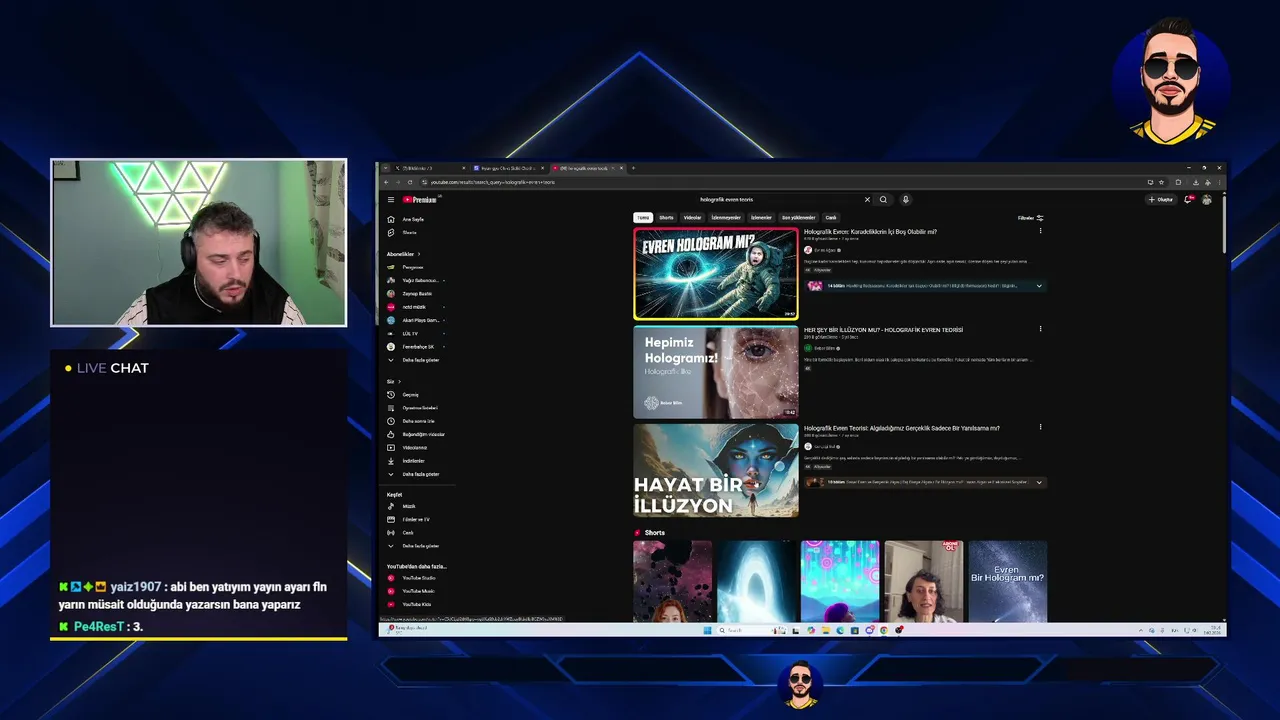Screen dimensions: 1280x720
Task: Click the magnifier search button
Action: [x=883, y=200]
